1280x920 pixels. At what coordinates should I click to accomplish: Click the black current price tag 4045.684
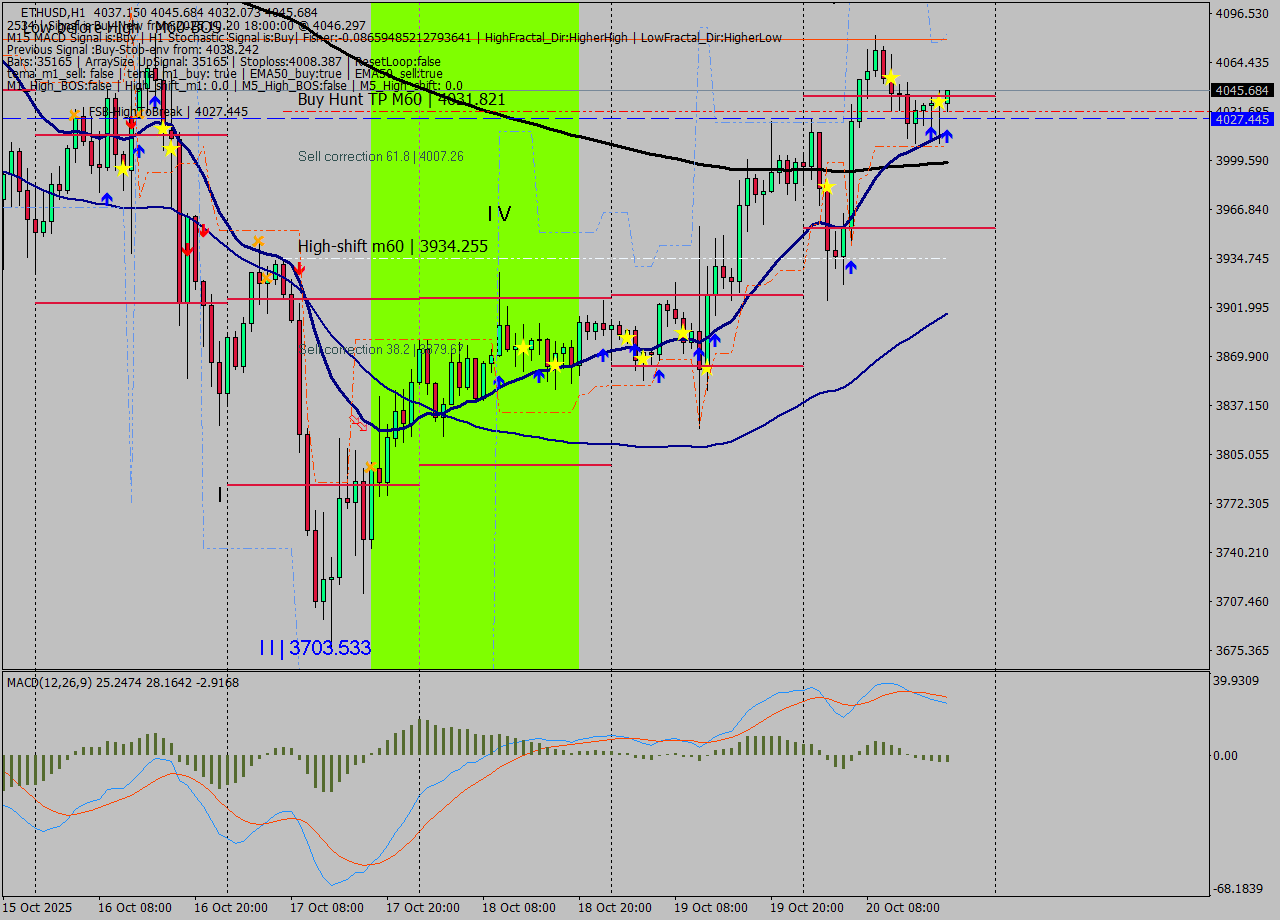(x=1240, y=90)
